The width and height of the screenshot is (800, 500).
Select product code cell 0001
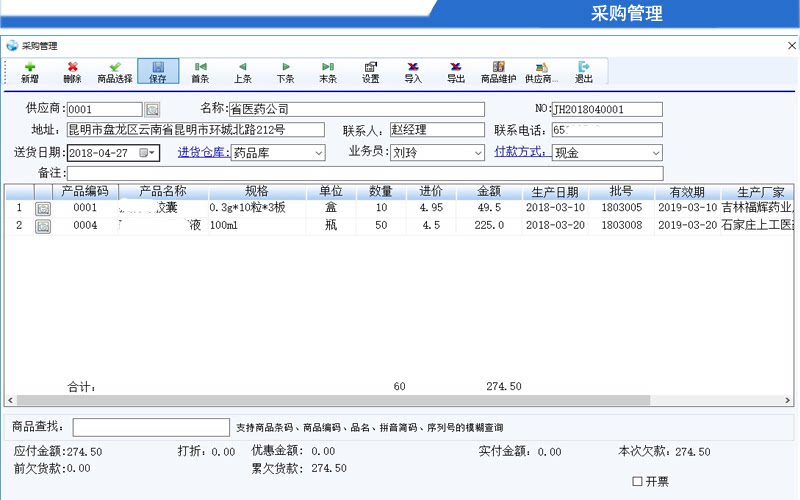[85, 208]
